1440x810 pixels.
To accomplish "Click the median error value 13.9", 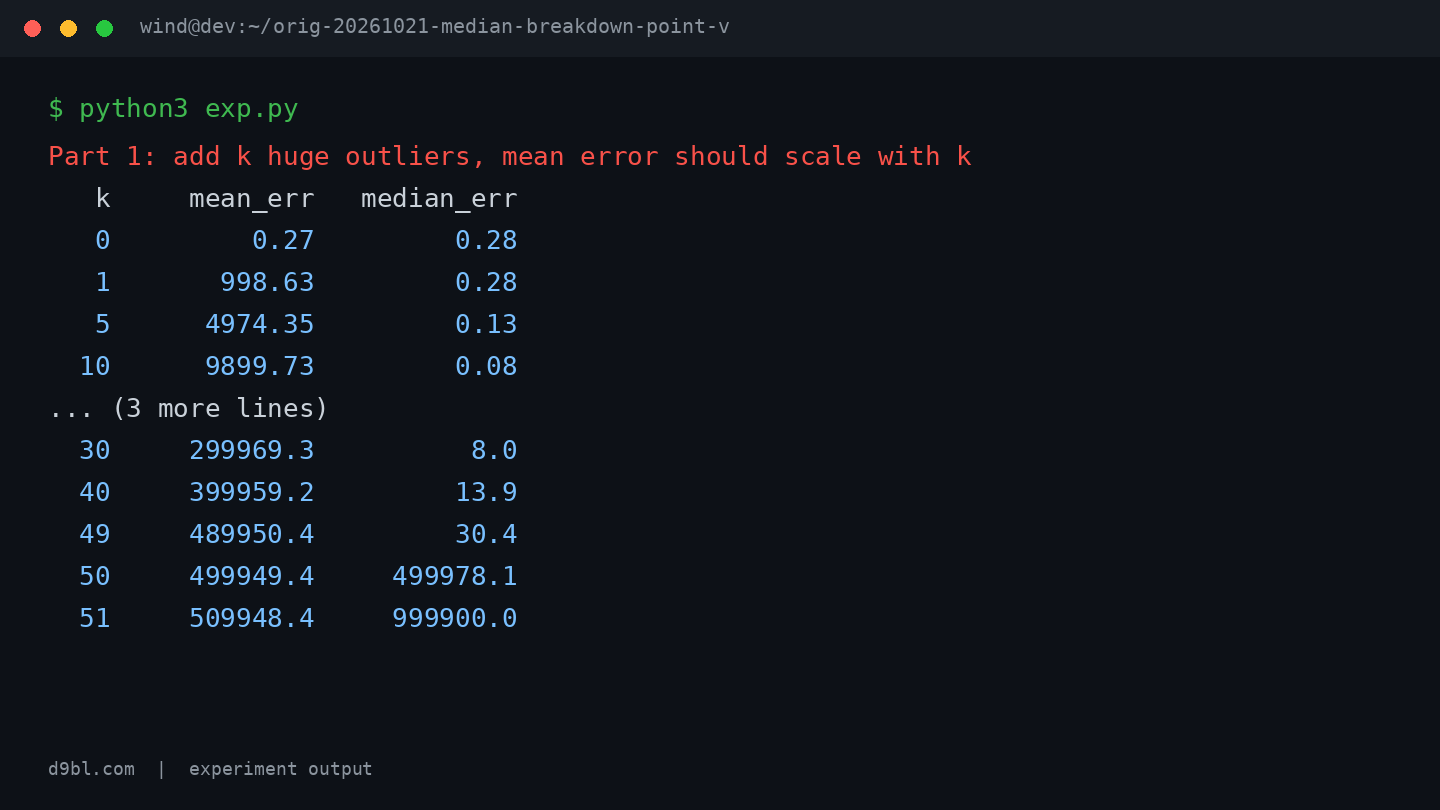I will (x=486, y=492).
